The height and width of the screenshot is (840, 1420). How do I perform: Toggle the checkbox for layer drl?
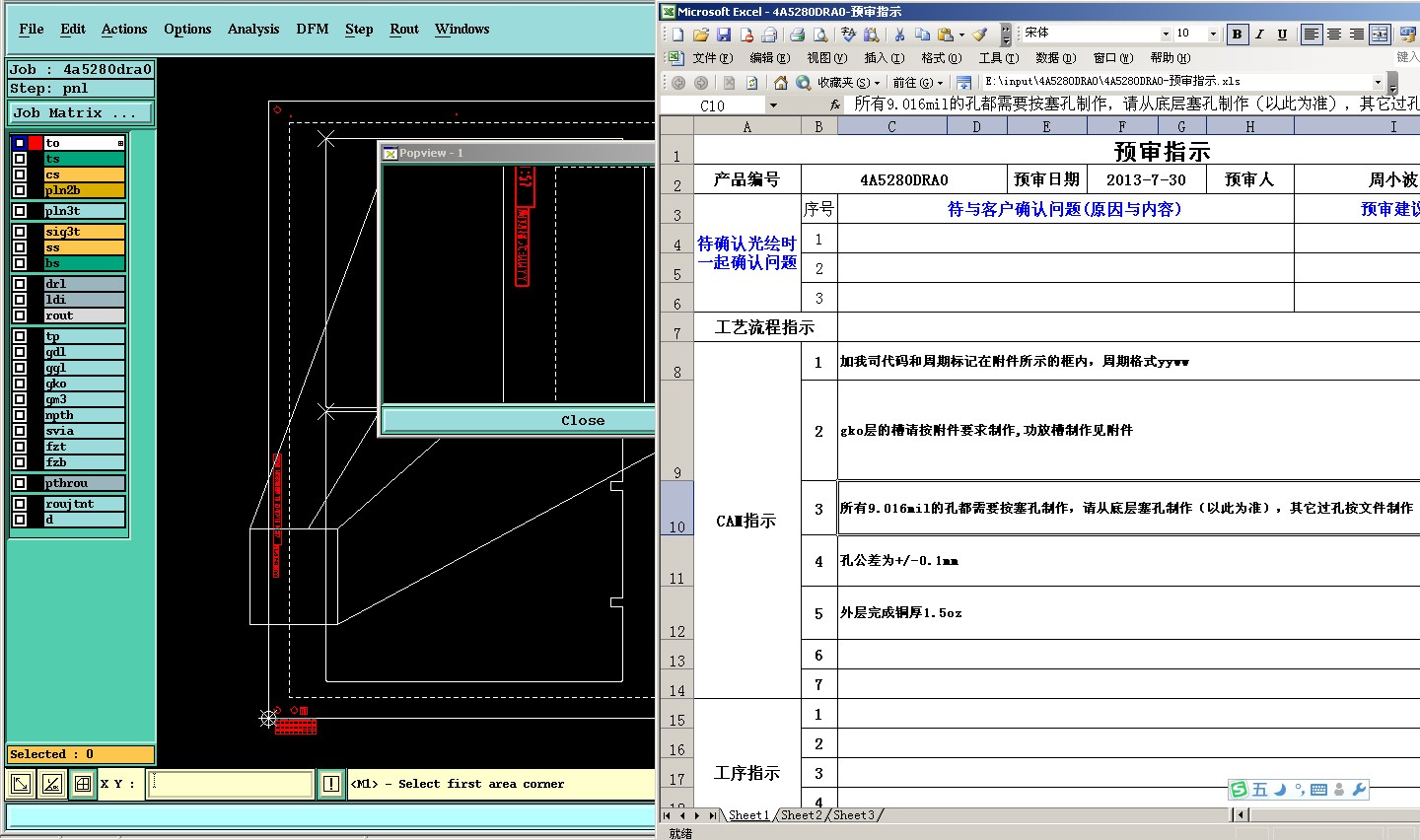(19, 284)
